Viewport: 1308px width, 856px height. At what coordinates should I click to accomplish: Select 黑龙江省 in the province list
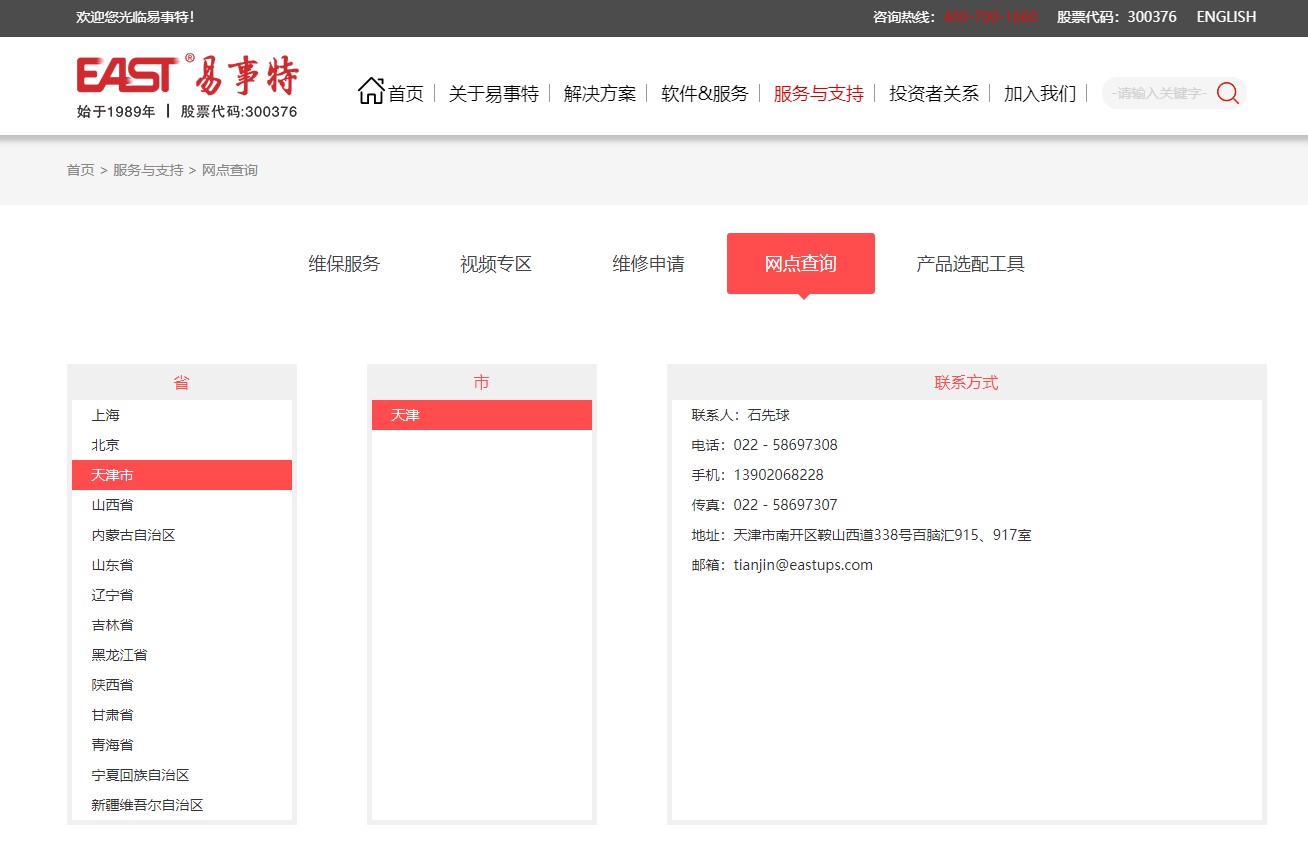click(182, 655)
